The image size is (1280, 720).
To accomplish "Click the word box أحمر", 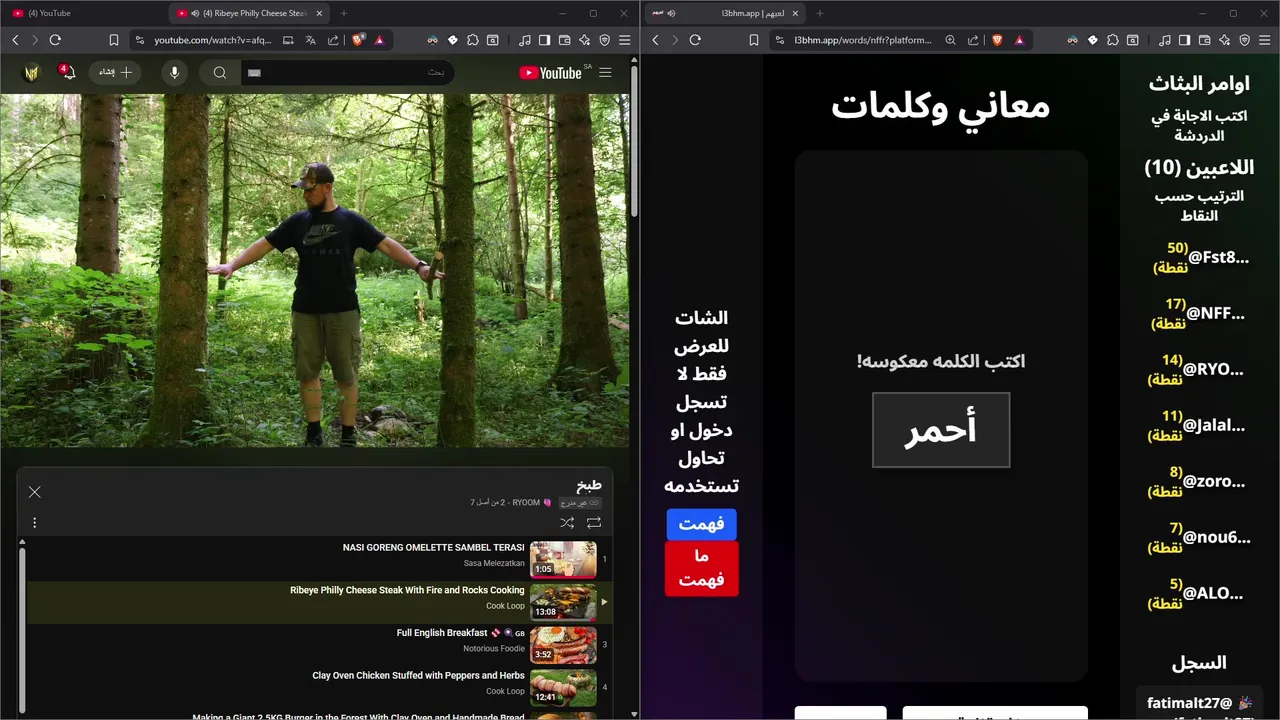I will click(941, 430).
